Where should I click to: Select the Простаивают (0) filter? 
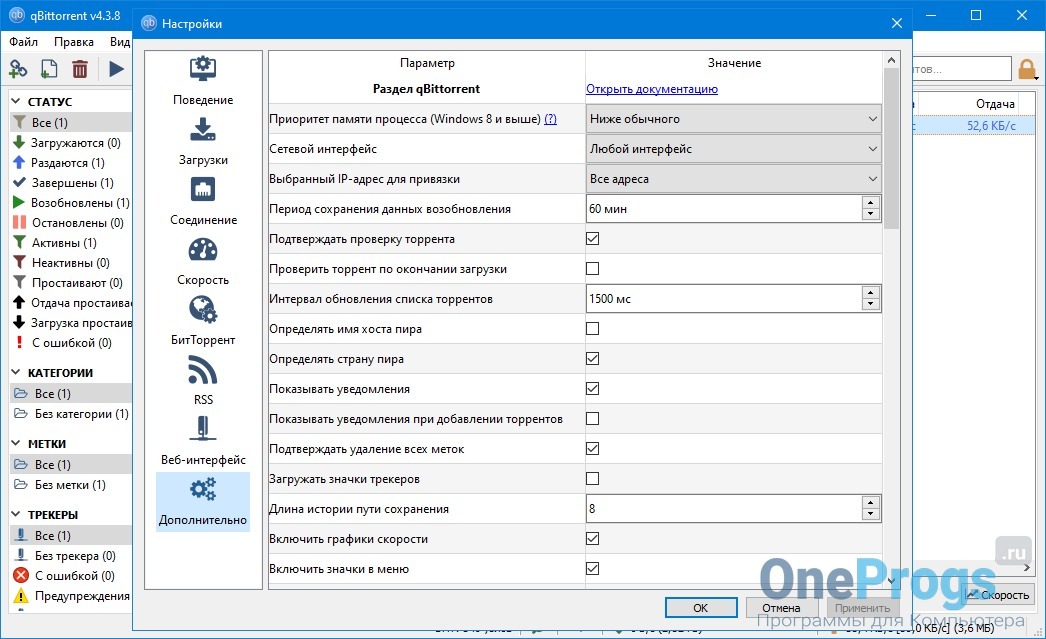tap(71, 282)
